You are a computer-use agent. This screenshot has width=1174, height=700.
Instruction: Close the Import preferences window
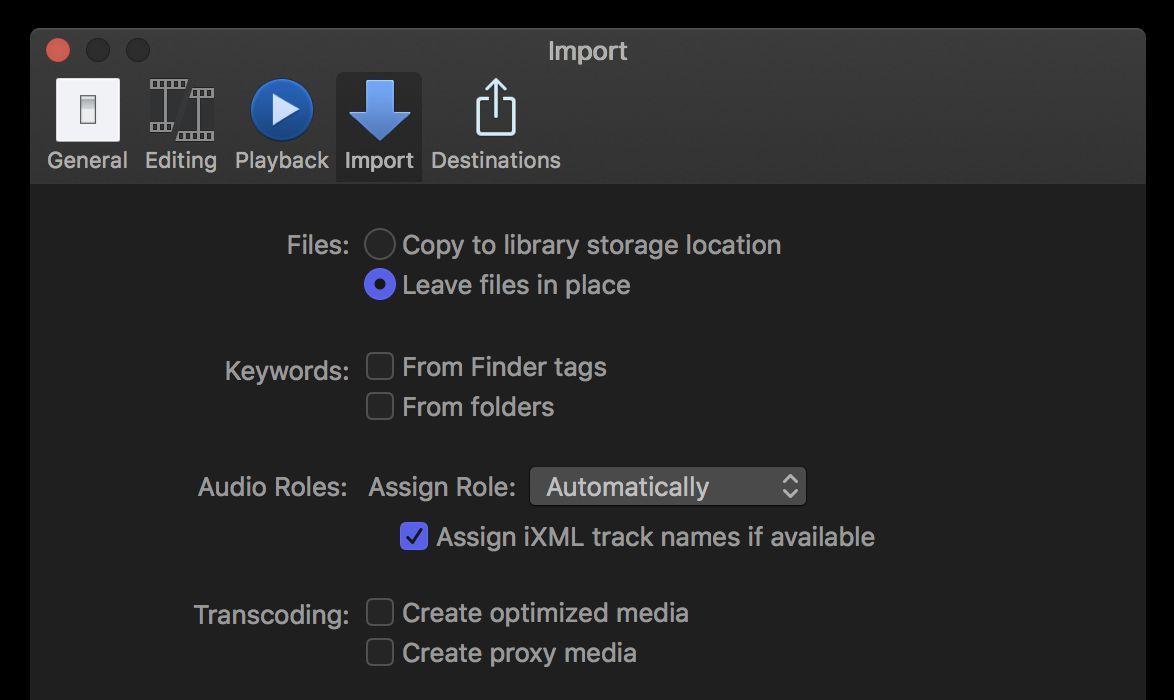point(58,50)
